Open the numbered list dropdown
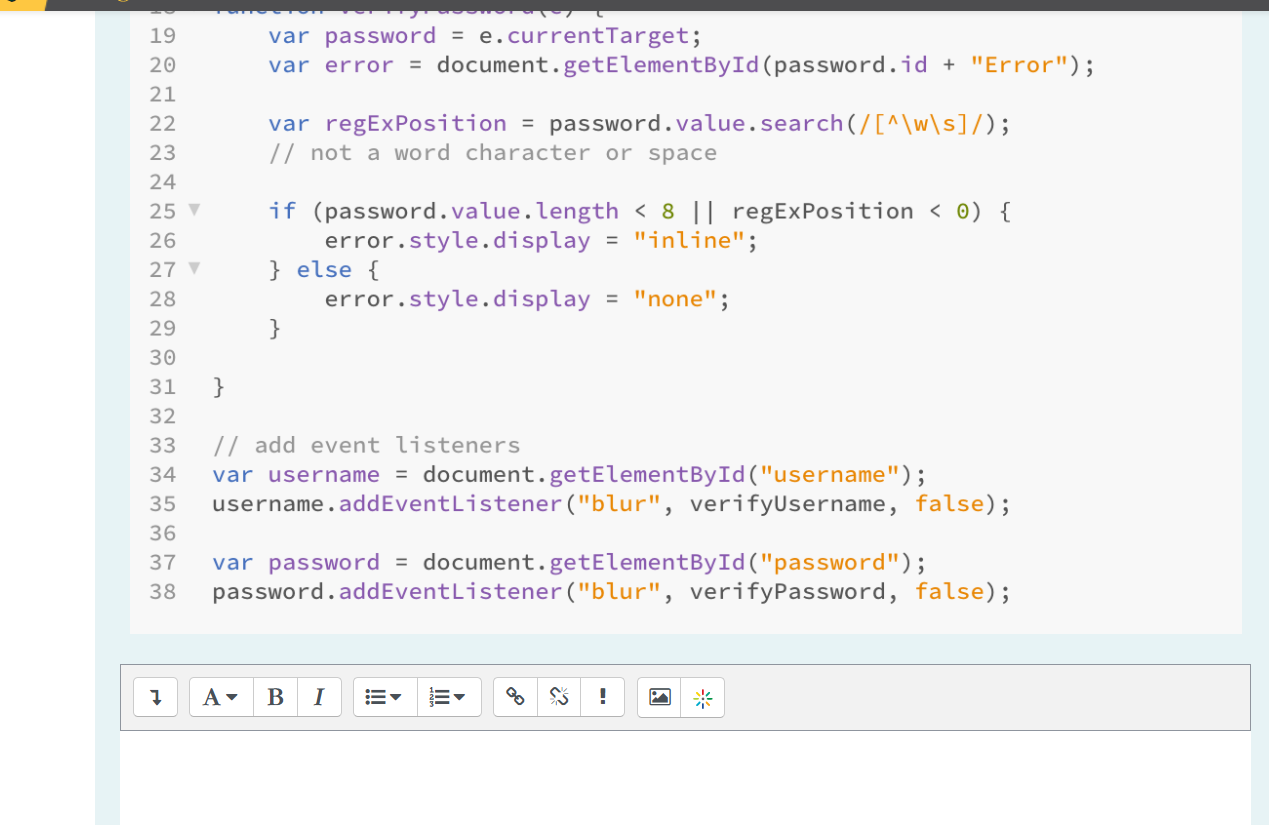The height and width of the screenshot is (825, 1269). (x=449, y=697)
